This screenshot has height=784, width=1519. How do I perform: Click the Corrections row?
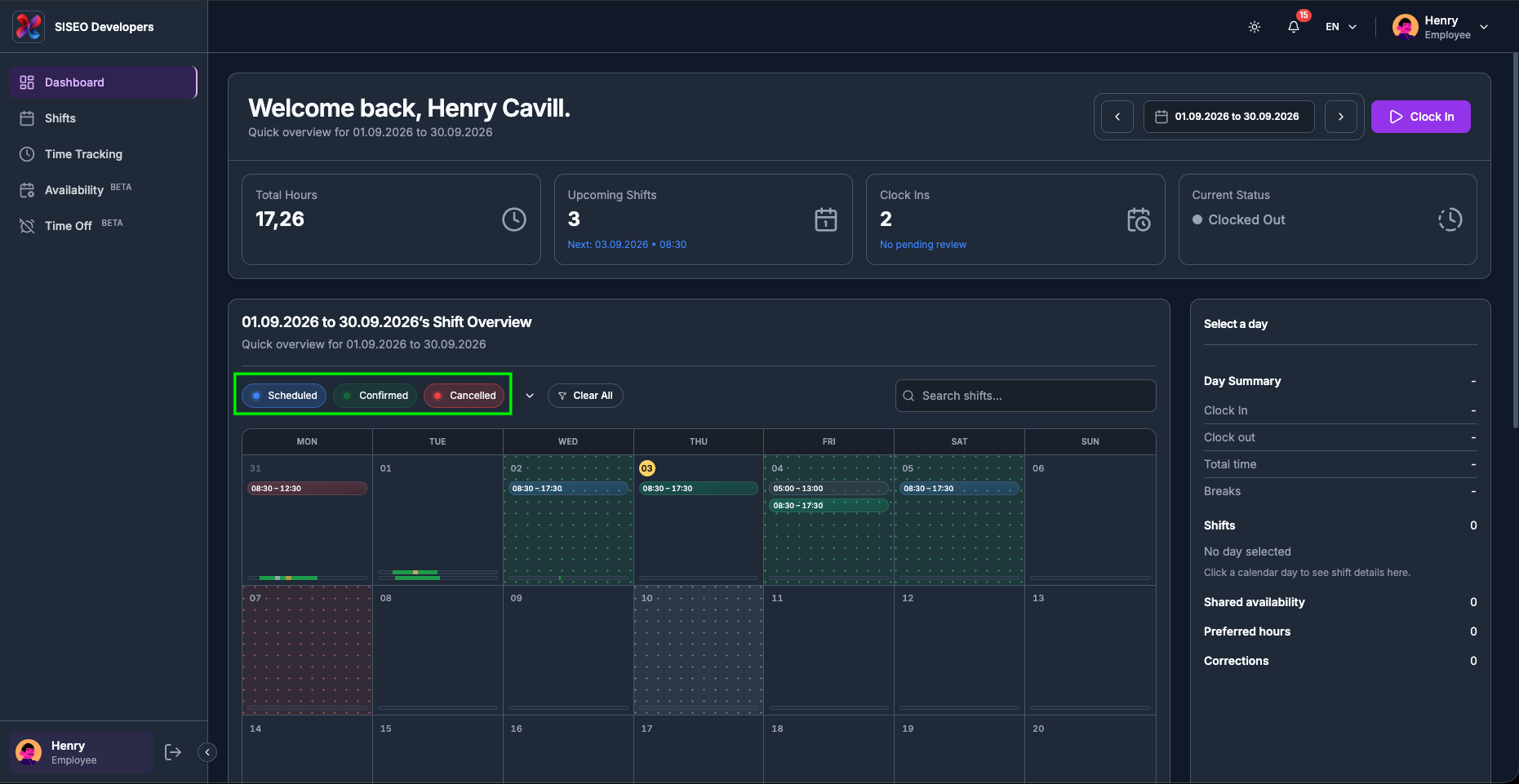[x=1340, y=661]
